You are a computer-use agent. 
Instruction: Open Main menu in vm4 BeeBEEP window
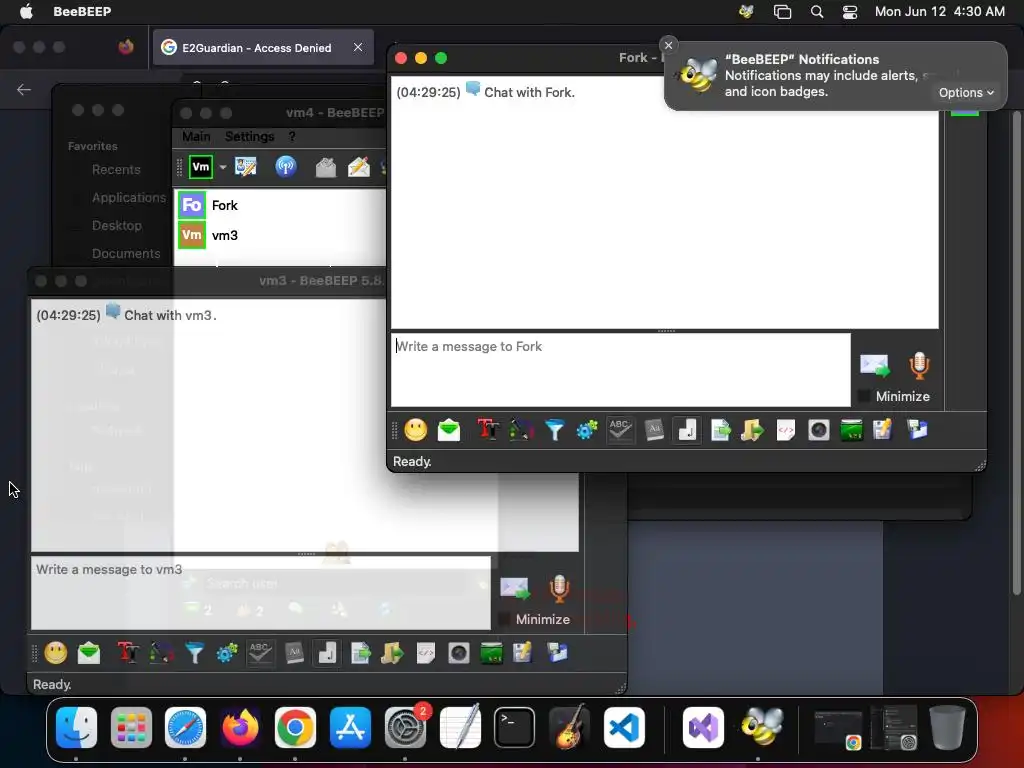coord(196,136)
